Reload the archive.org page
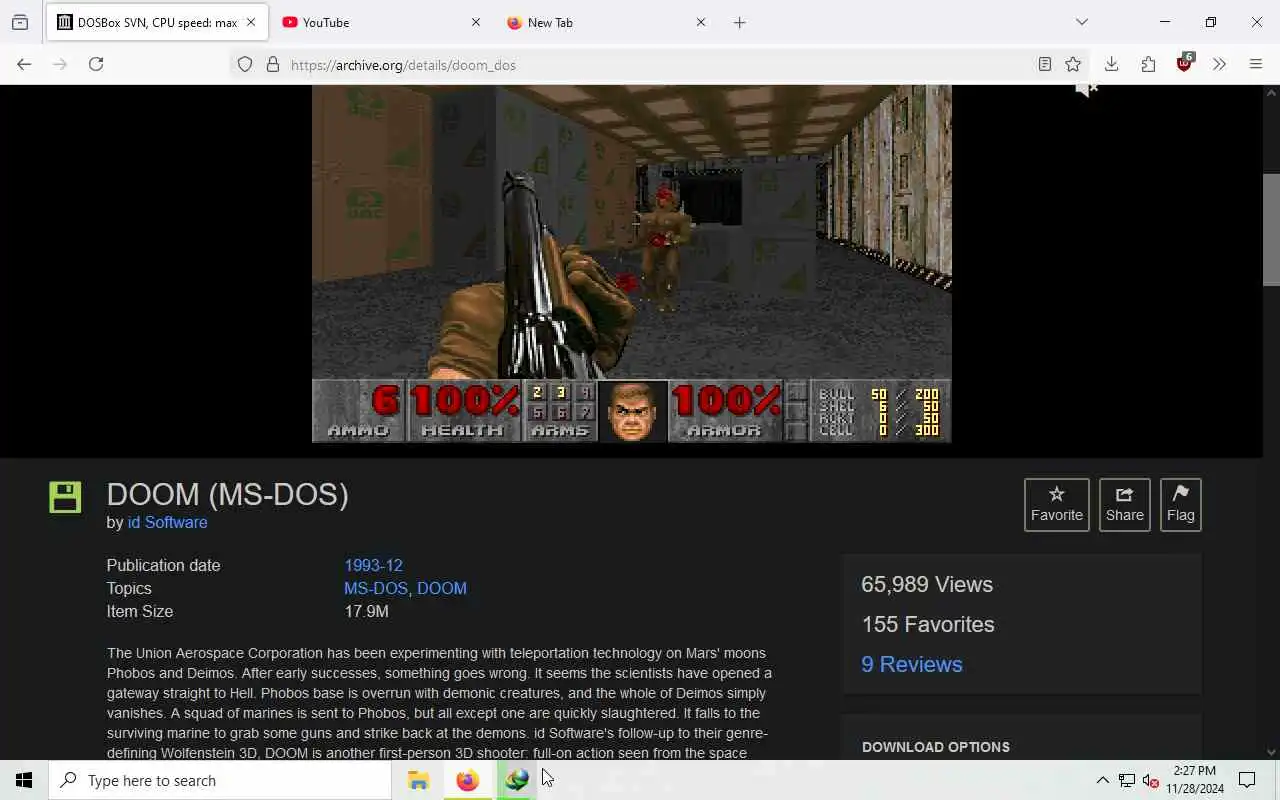The image size is (1280, 800). tap(96, 64)
